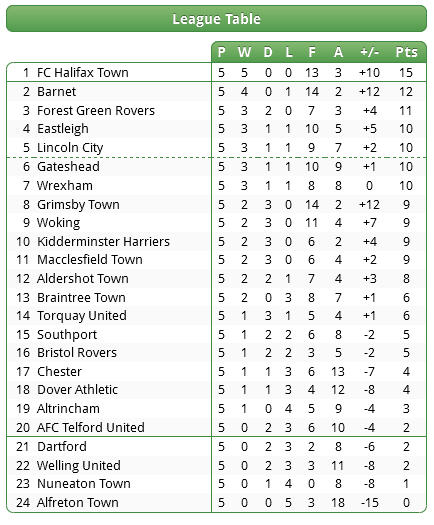Click Wrexham team name

pos(65,185)
